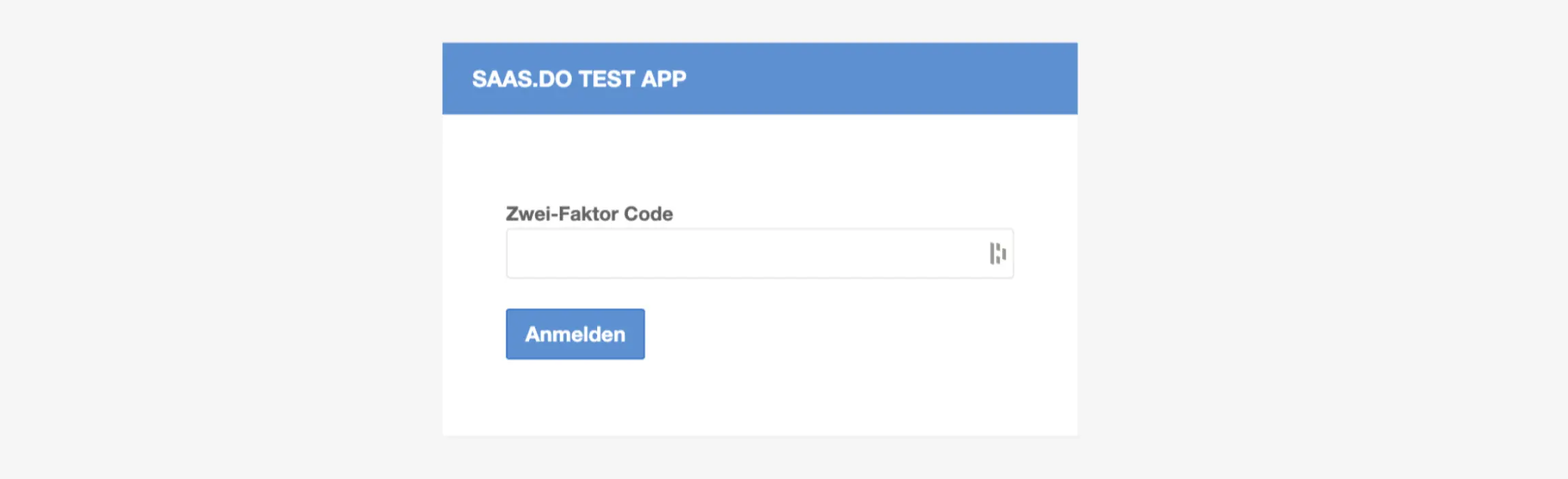Click the SAAS.DO TEST APP title
This screenshot has height=479, width=1568.
(579, 79)
